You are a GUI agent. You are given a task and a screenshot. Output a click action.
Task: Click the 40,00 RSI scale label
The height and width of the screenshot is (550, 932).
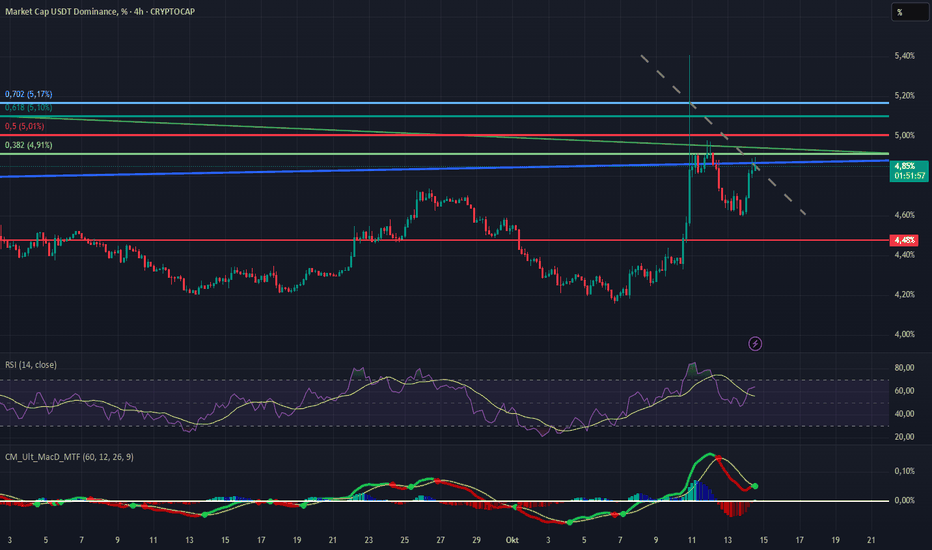(x=904, y=414)
